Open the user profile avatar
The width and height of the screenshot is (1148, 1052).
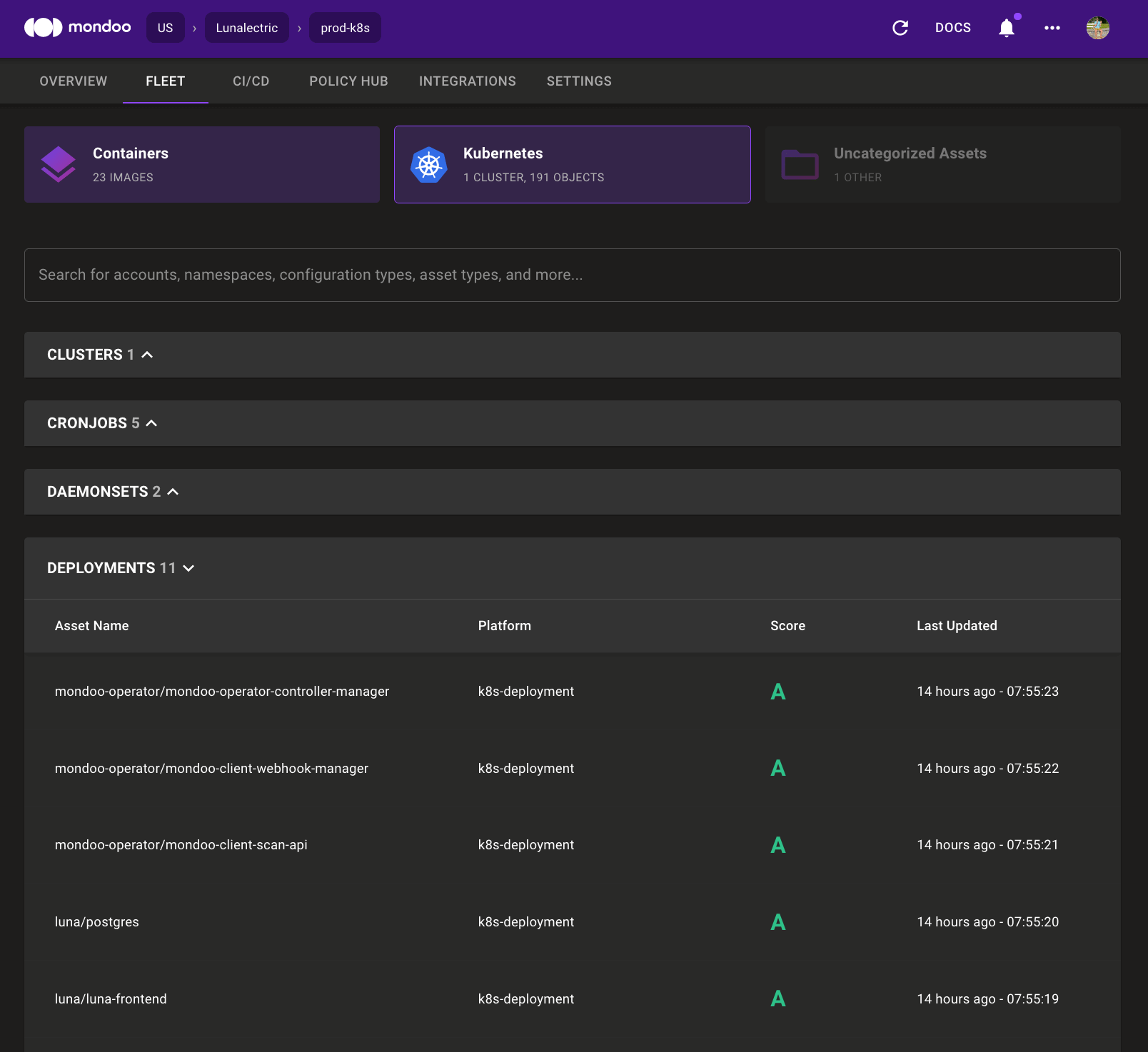[1097, 28]
